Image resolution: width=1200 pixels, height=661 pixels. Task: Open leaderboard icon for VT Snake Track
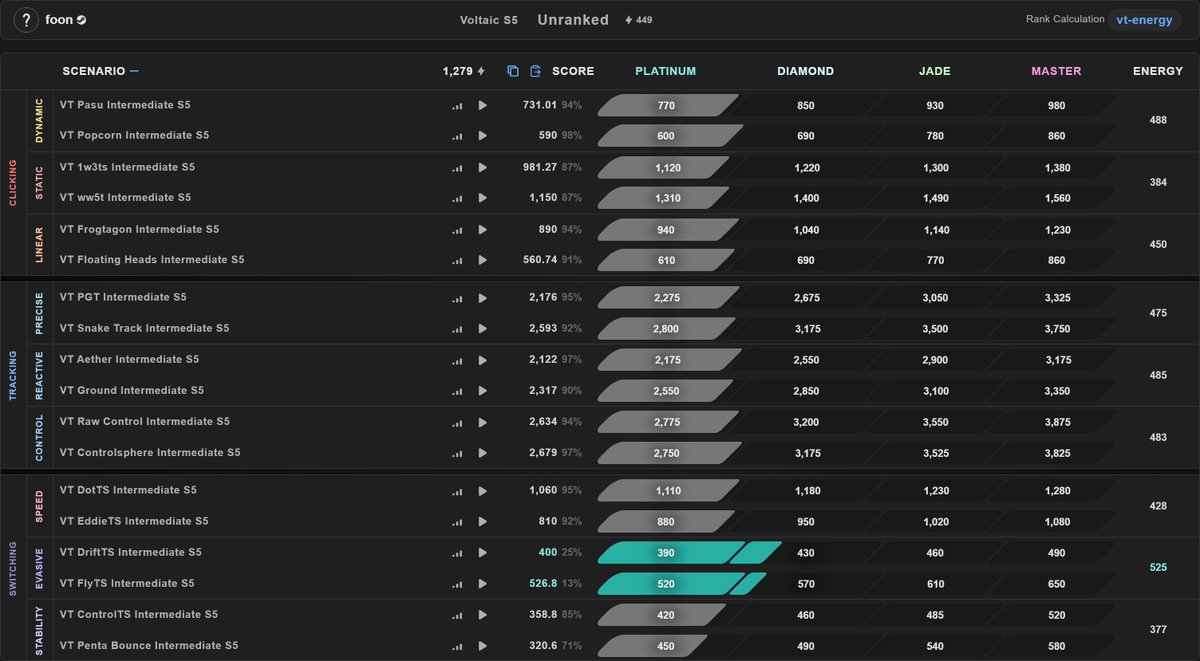[x=458, y=329]
